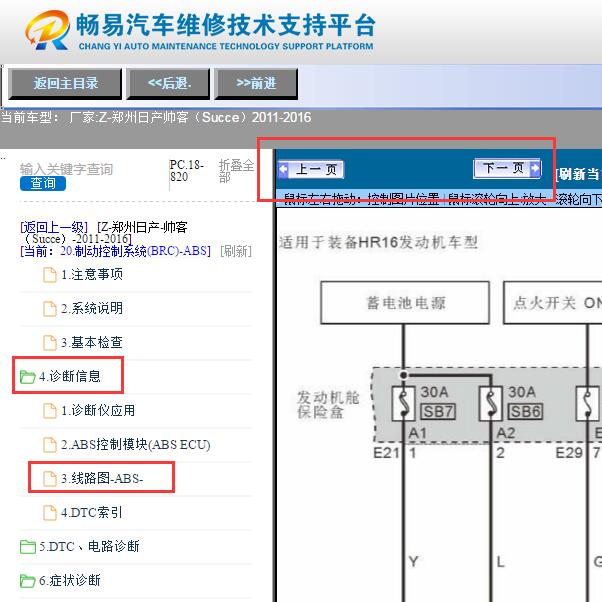Click the E29 connector label

[569, 453]
